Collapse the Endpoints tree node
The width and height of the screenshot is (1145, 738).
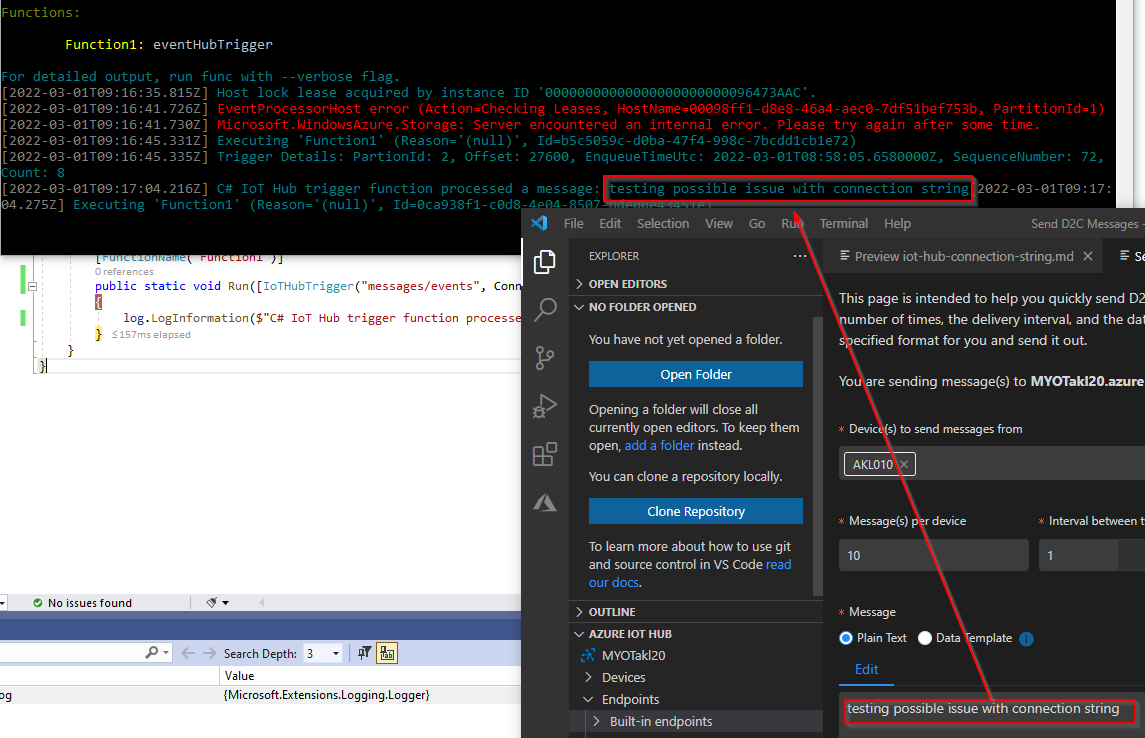(x=589, y=699)
